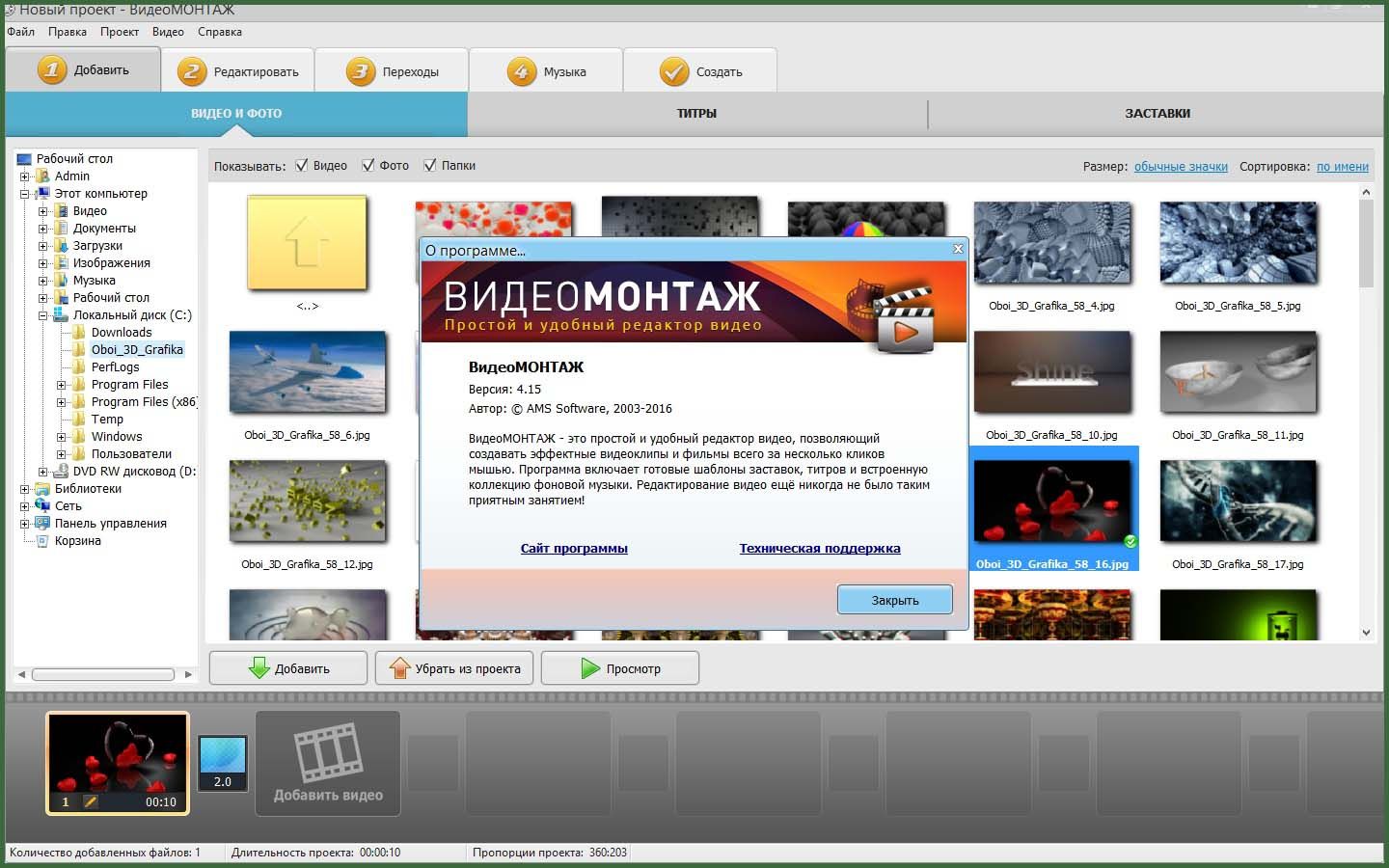This screenshot has width=1389, height=868.
Task: Open the parent folder icon labeled <..>
Action: 307,242
